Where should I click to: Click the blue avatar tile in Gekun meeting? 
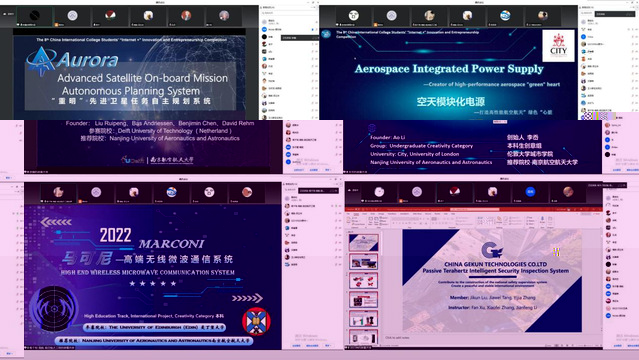(530, 192)
